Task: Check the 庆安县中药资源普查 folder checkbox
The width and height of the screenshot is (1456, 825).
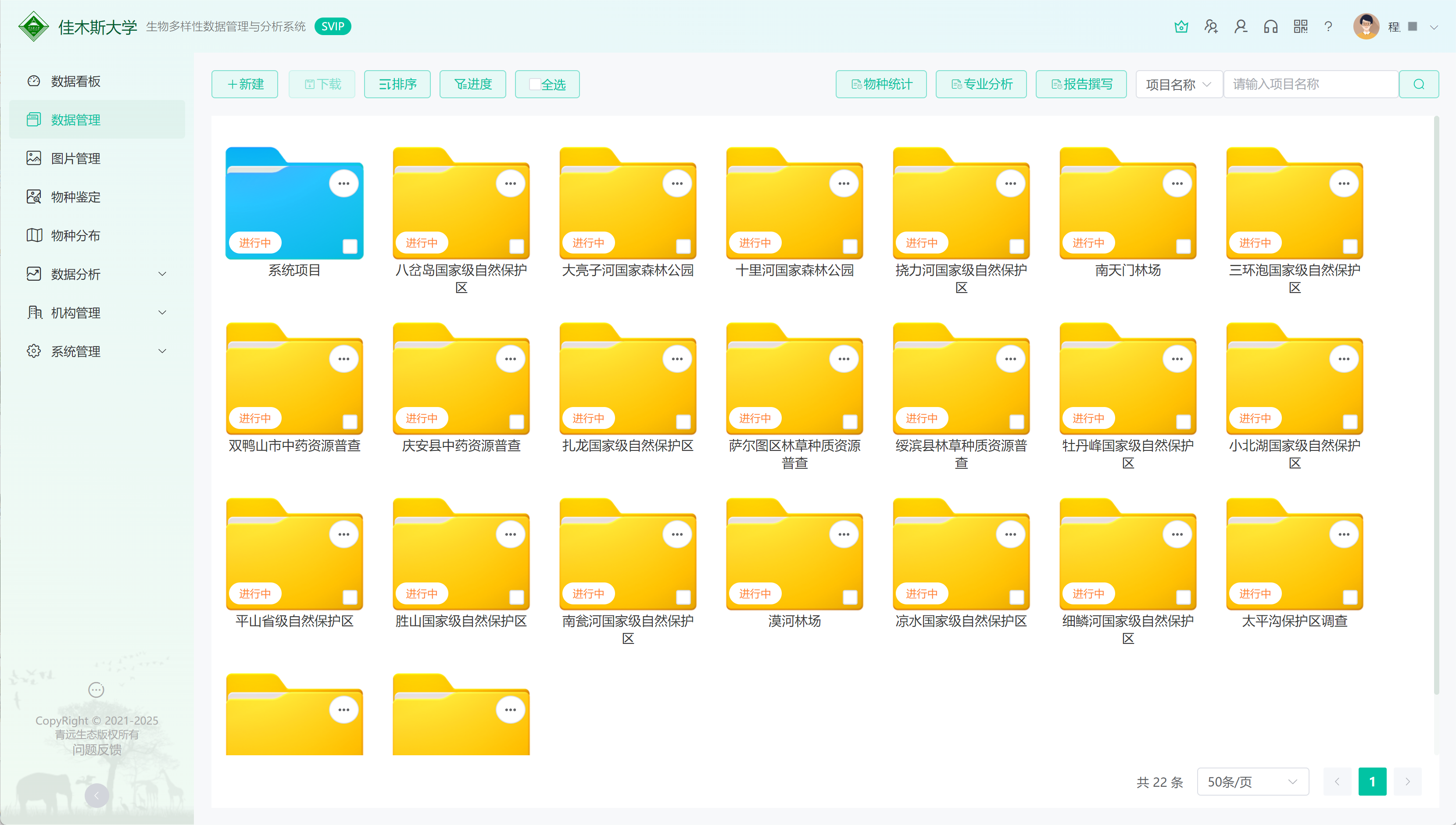Action: click(517, 422)
